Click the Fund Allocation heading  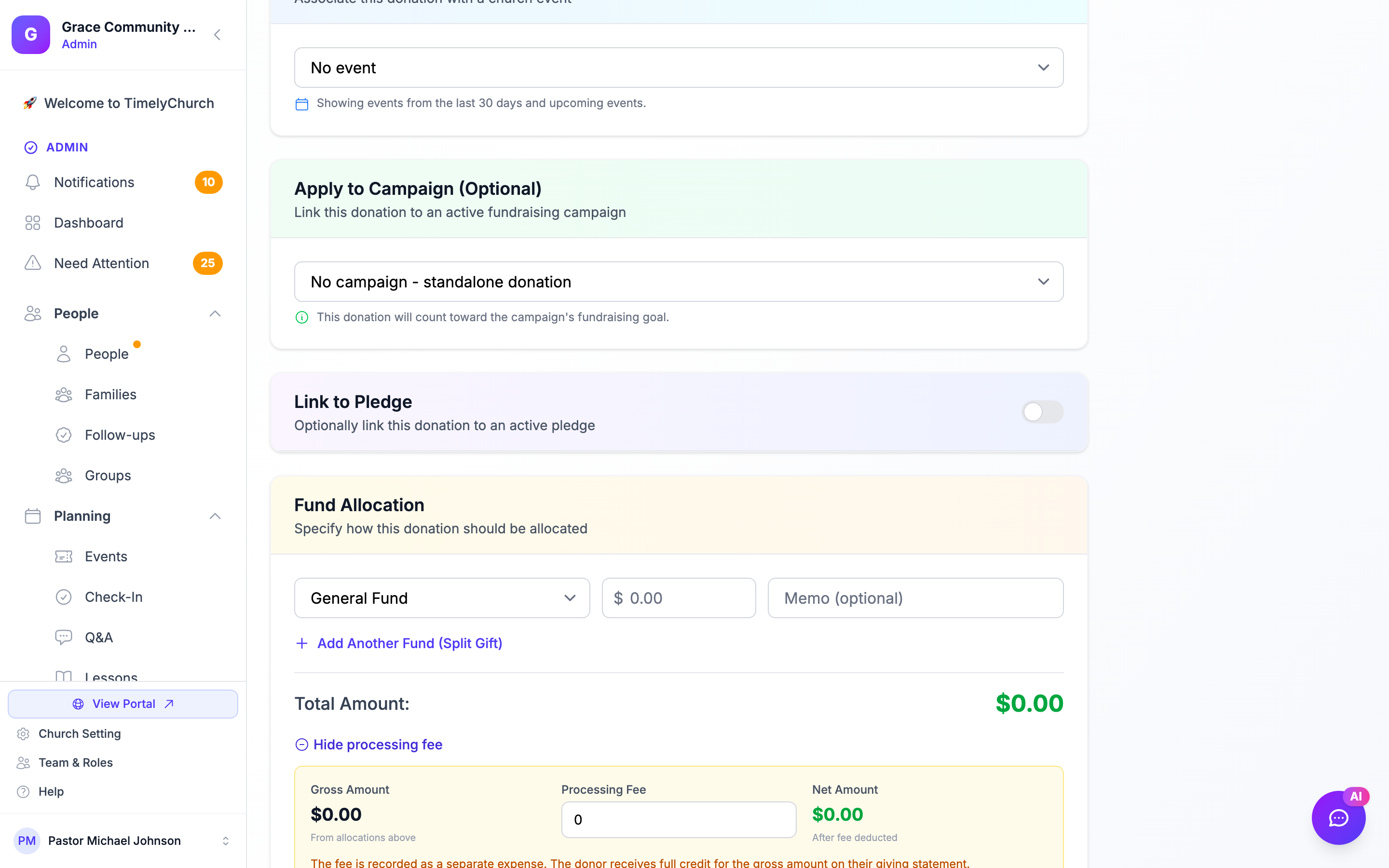(x=359, y=504)
